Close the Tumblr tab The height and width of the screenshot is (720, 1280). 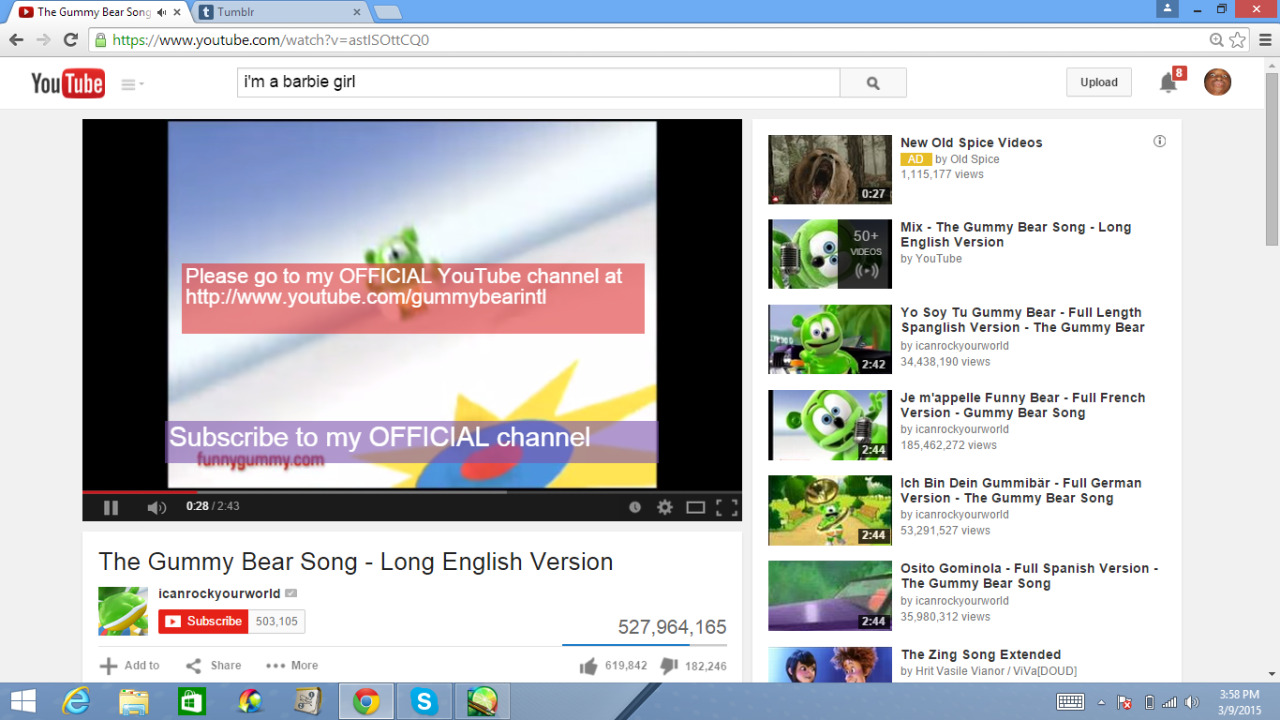point(357,12)
